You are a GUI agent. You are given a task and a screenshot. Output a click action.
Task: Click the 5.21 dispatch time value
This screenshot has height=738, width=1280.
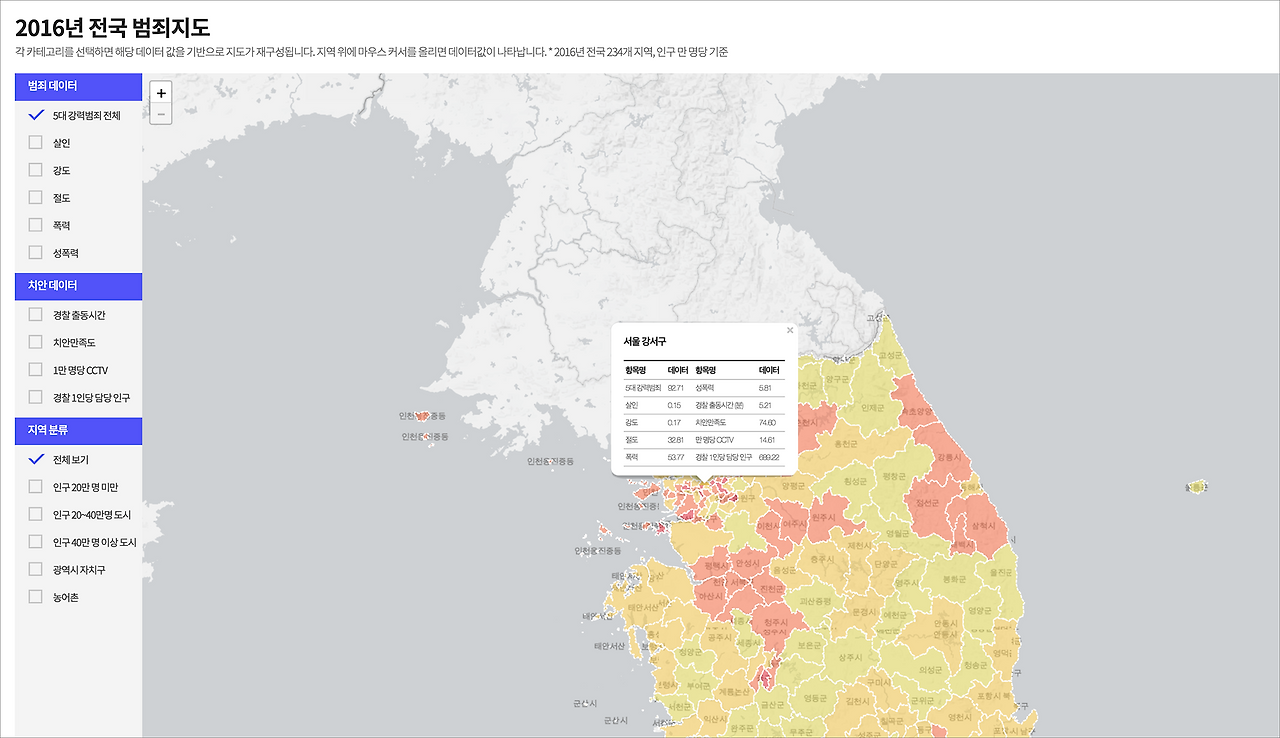765,405
